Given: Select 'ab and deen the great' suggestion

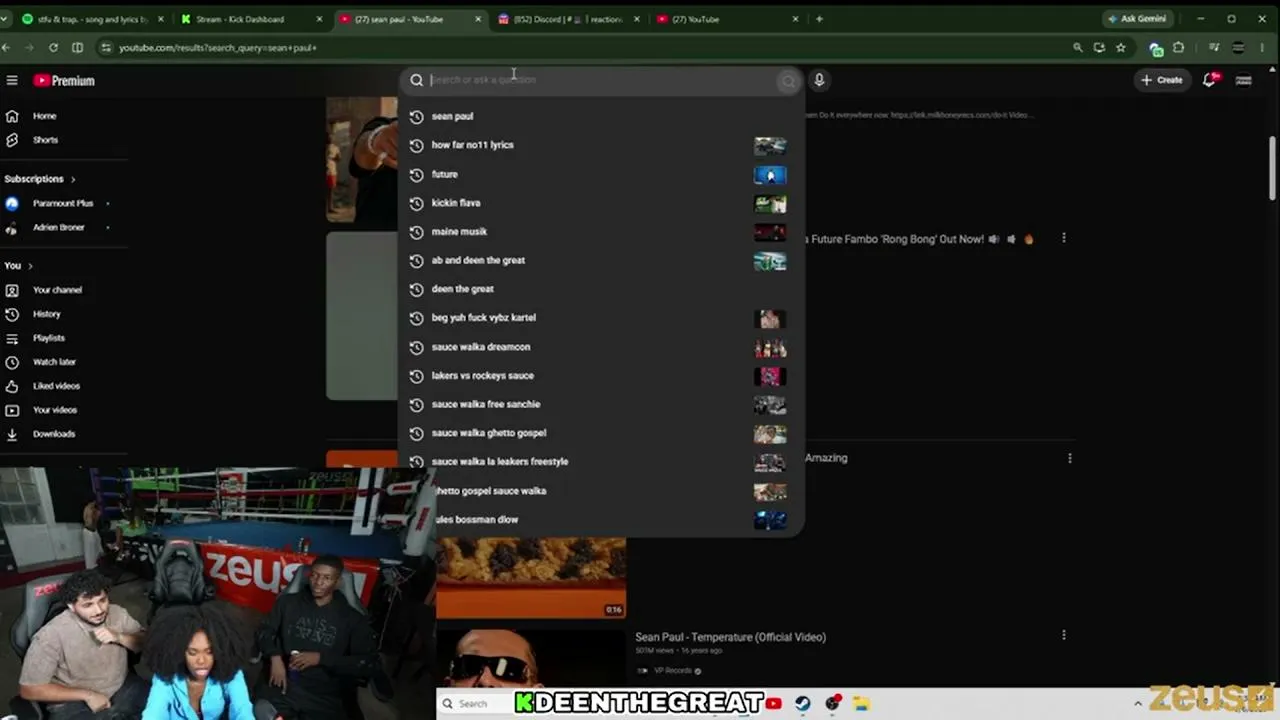Looking at the screenshot, I should click(x=601, y=260).
